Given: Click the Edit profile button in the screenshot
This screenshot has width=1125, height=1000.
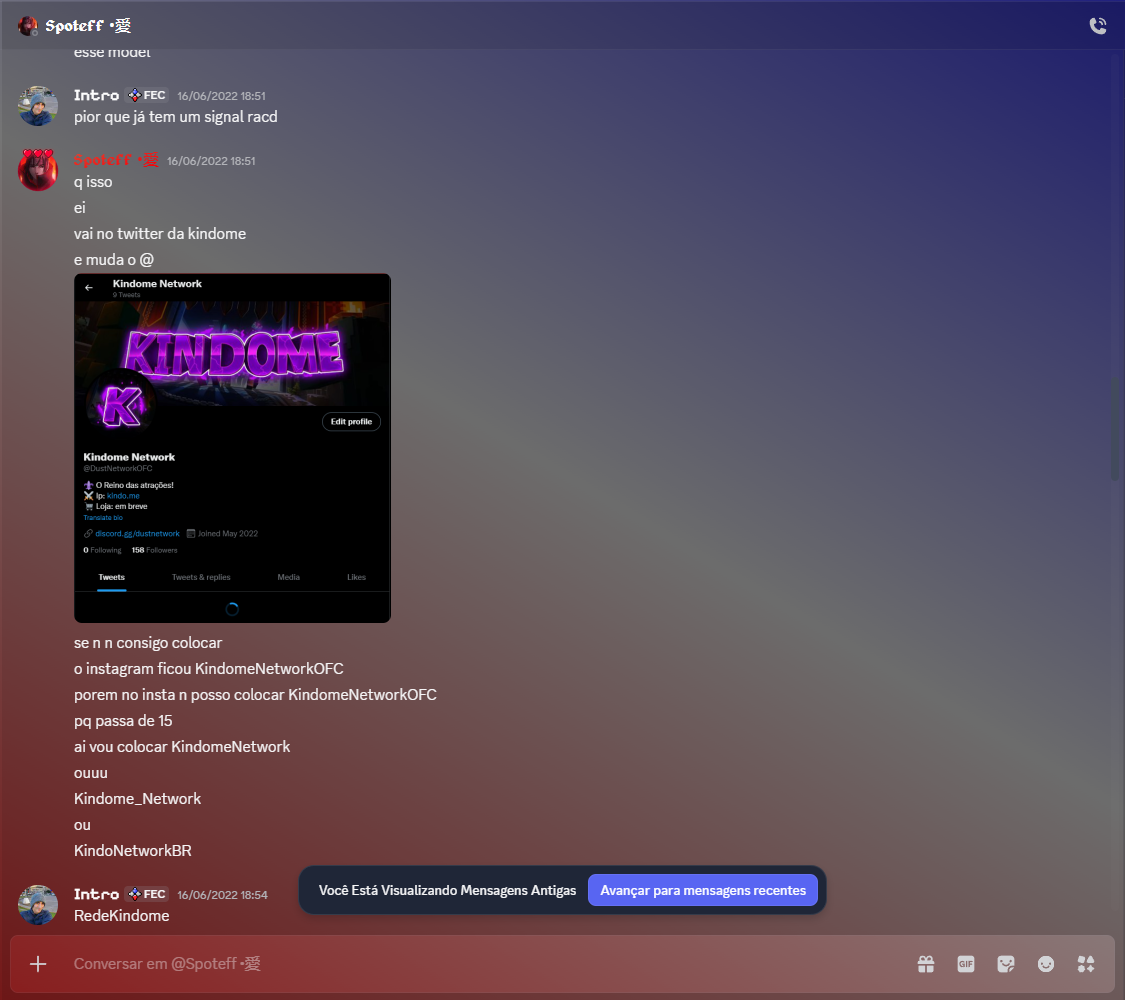Looking at the screenshot, I should [351, 421].
